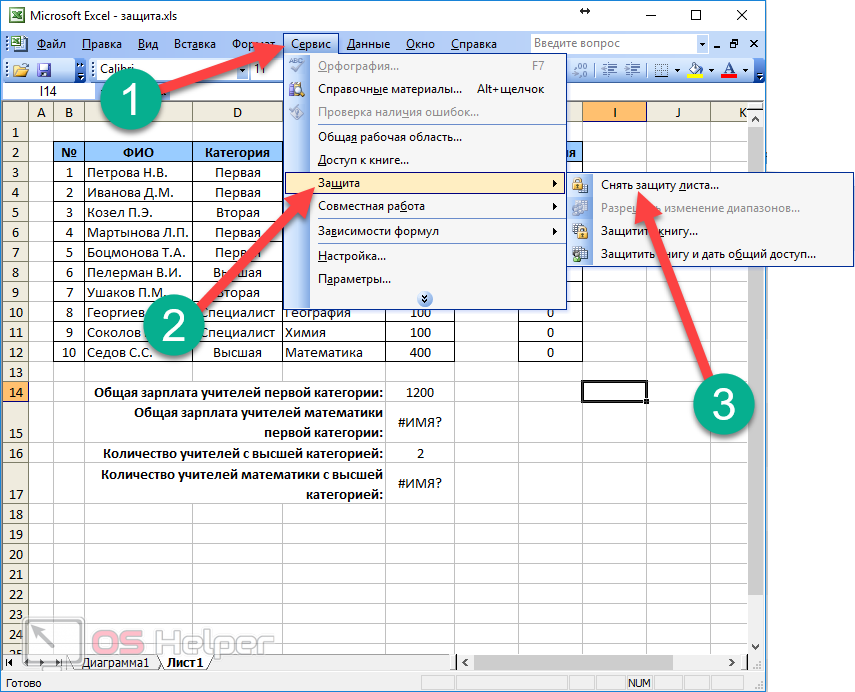
Task: Open the Защита submenu
Action: click(x=425, y=183)
